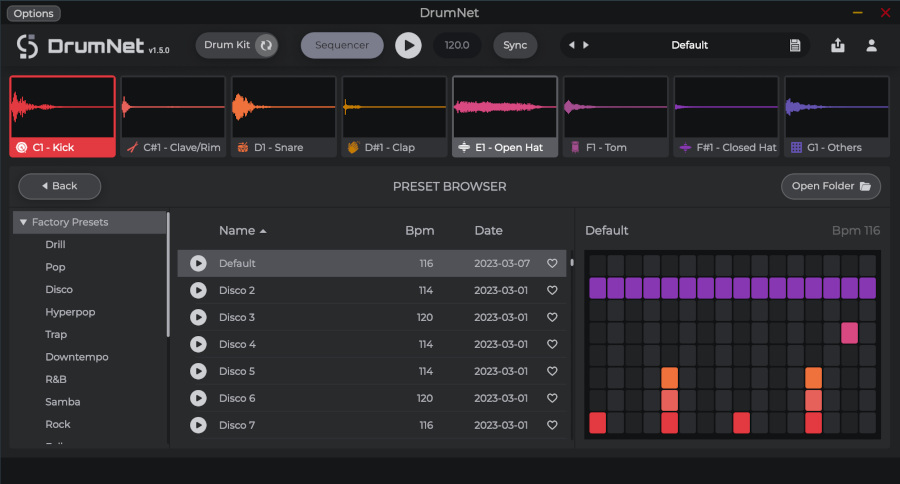Click the D1 - Snare drum icon

pos(242,147)
